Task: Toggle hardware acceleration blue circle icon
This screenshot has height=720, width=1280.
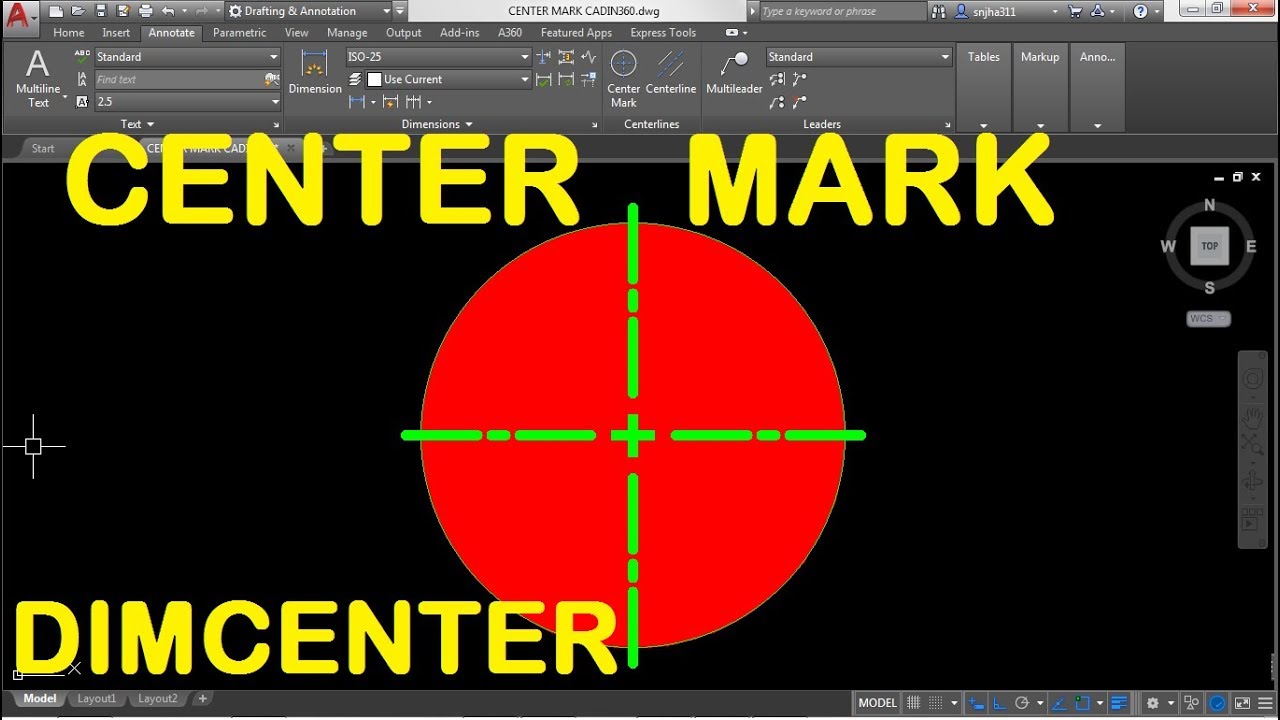Action: coord(1217,703)
